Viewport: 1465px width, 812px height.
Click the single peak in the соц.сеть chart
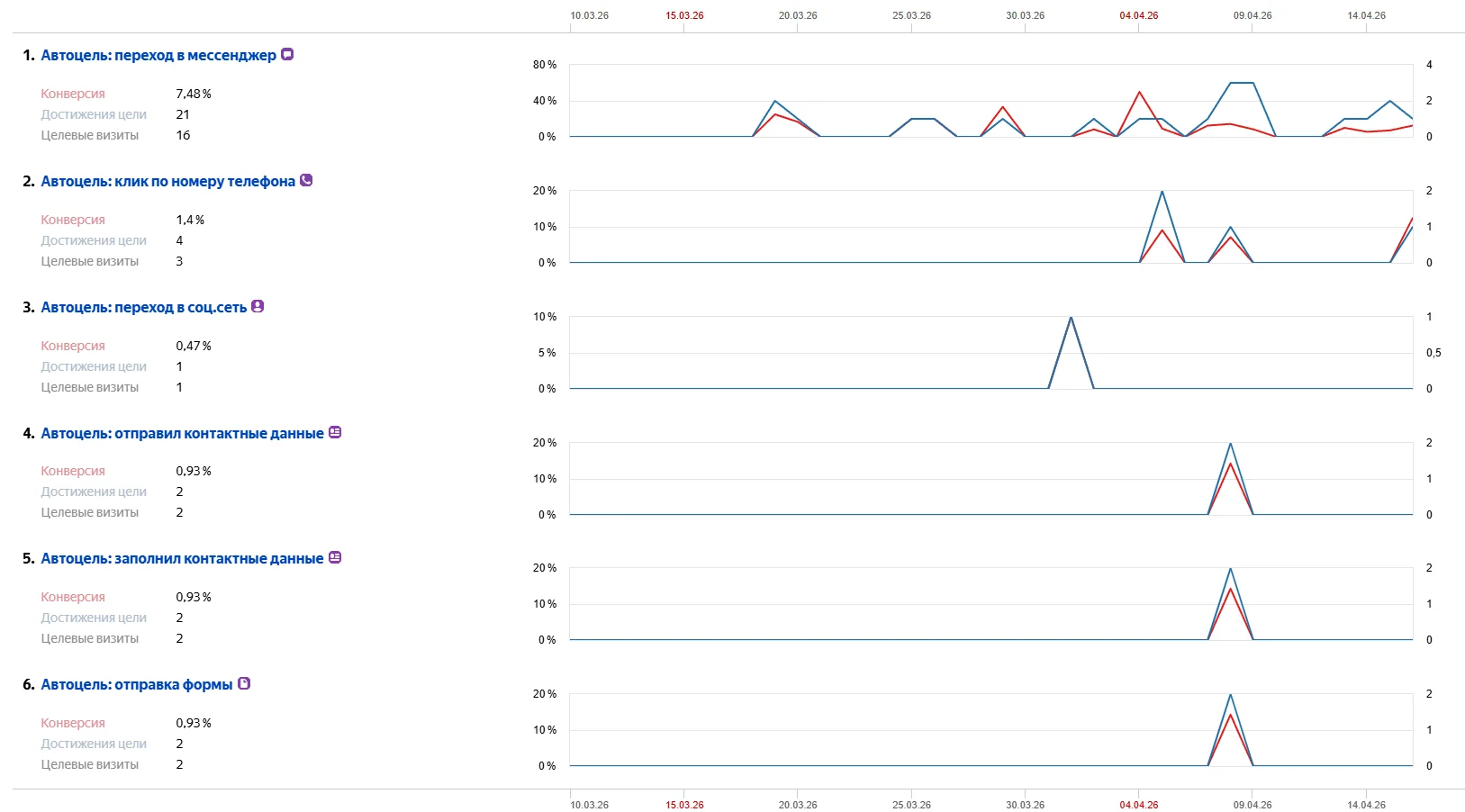(1071, 318)
